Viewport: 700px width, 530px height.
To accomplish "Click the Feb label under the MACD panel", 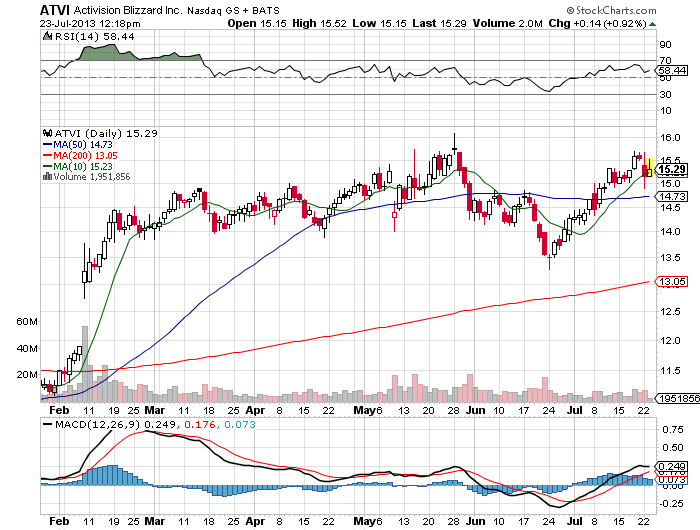I will click(x=59, y=521).
